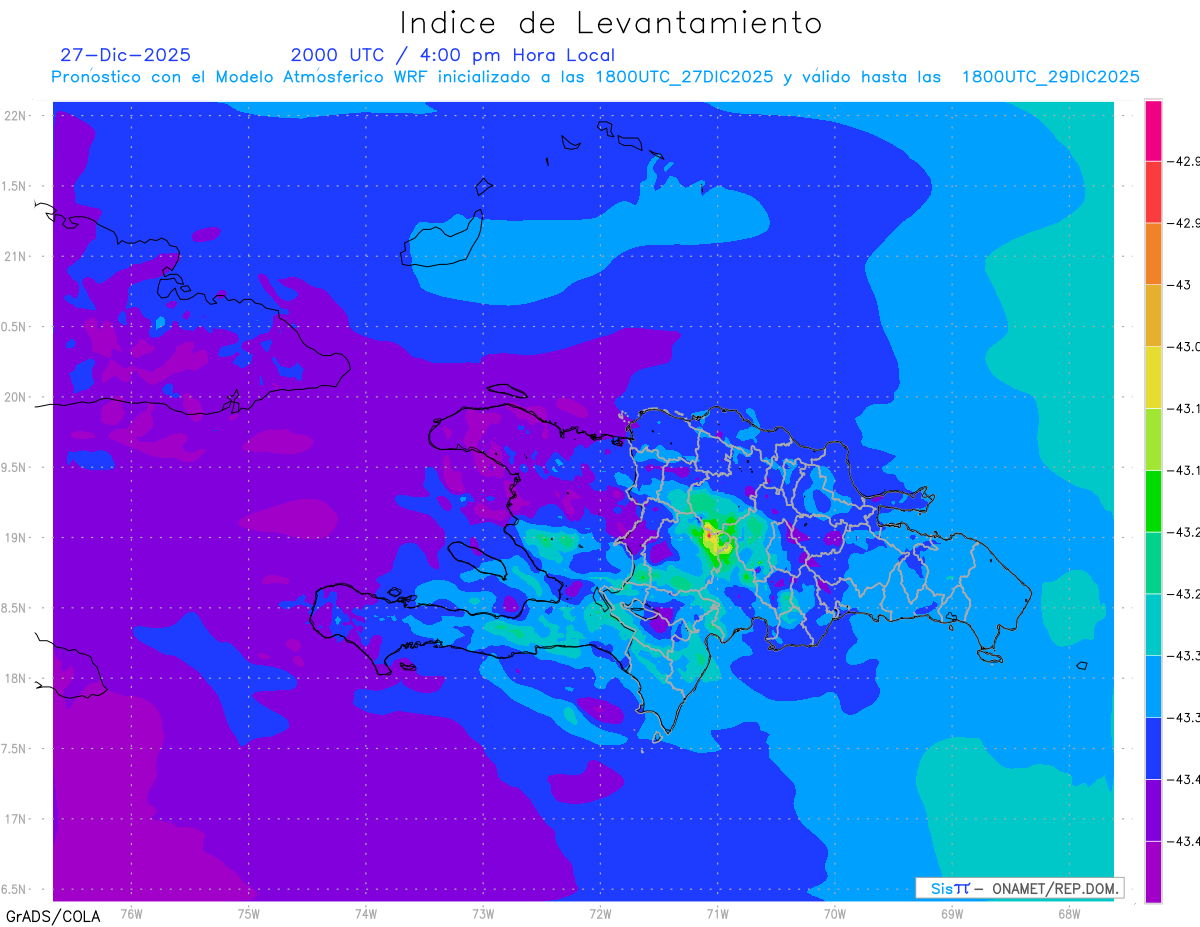Click the royal blue swatch in the color scale
The width and height of the screenshot is (1200, 927).
1153,748
